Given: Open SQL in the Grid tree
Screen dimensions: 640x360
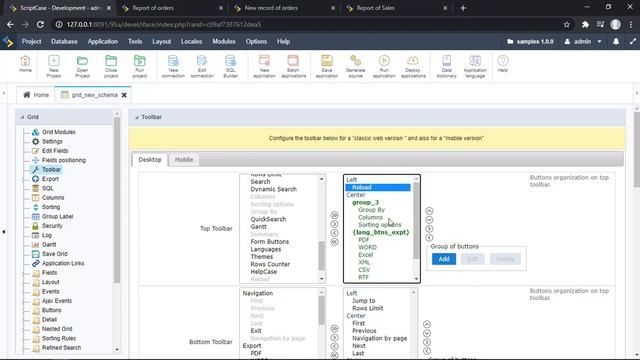Looking at the screenshot, I should tap(48, 188).
